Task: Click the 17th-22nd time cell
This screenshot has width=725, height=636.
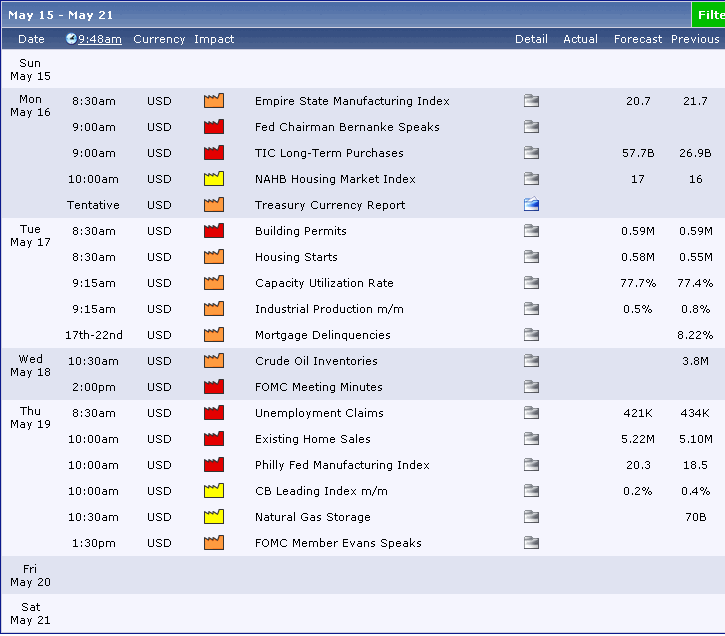Action: point(93,335)
